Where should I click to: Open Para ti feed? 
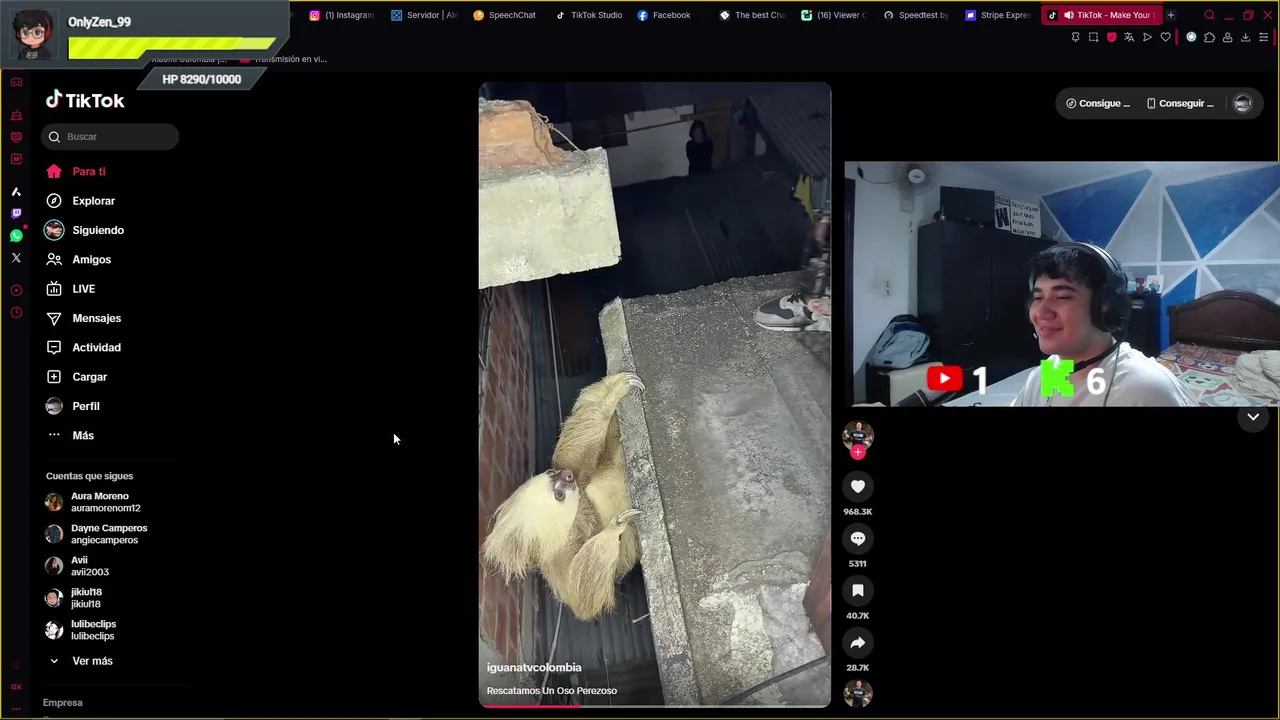pos(75,171)
